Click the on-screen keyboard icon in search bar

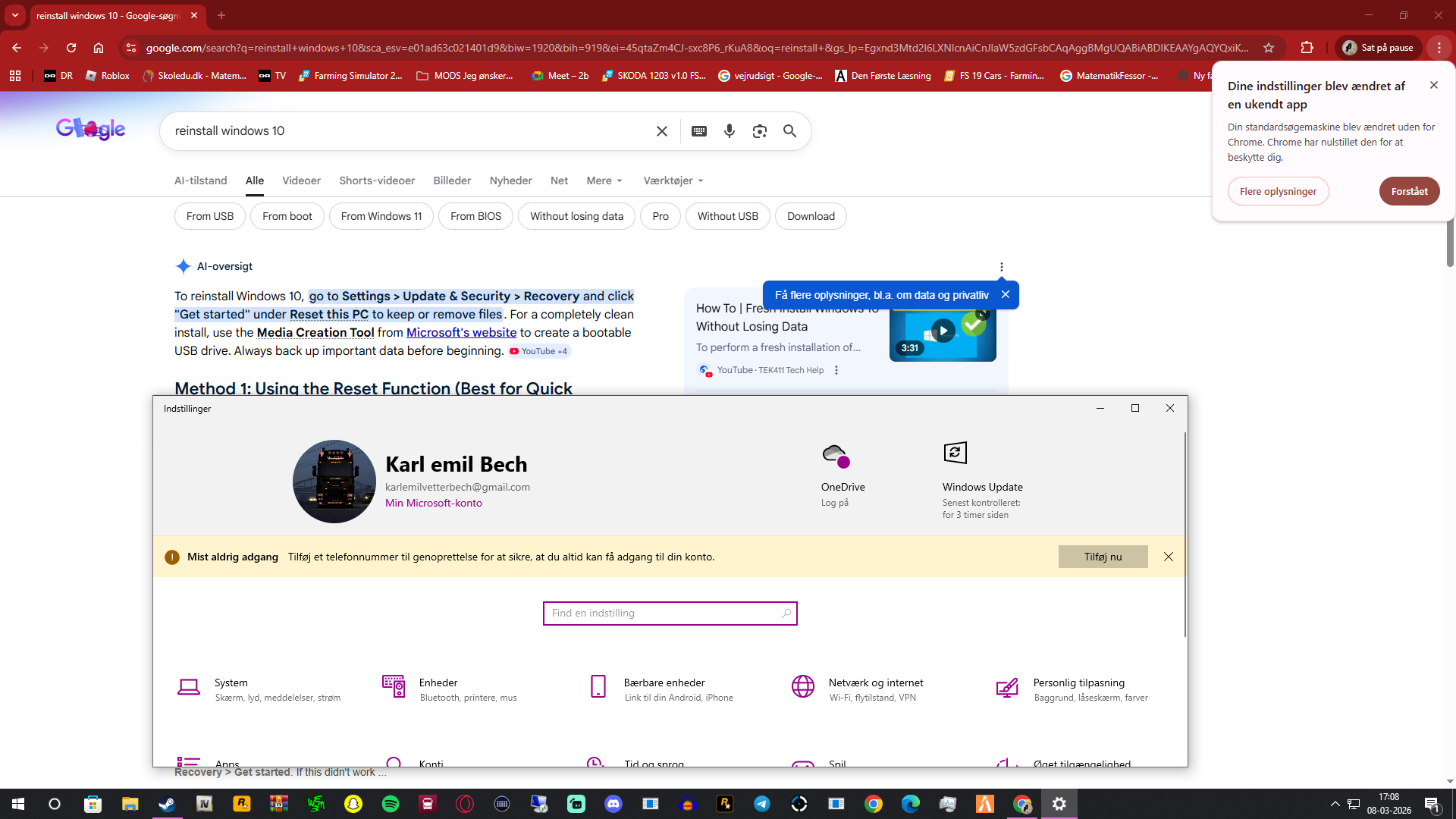(x=699, y=131)
